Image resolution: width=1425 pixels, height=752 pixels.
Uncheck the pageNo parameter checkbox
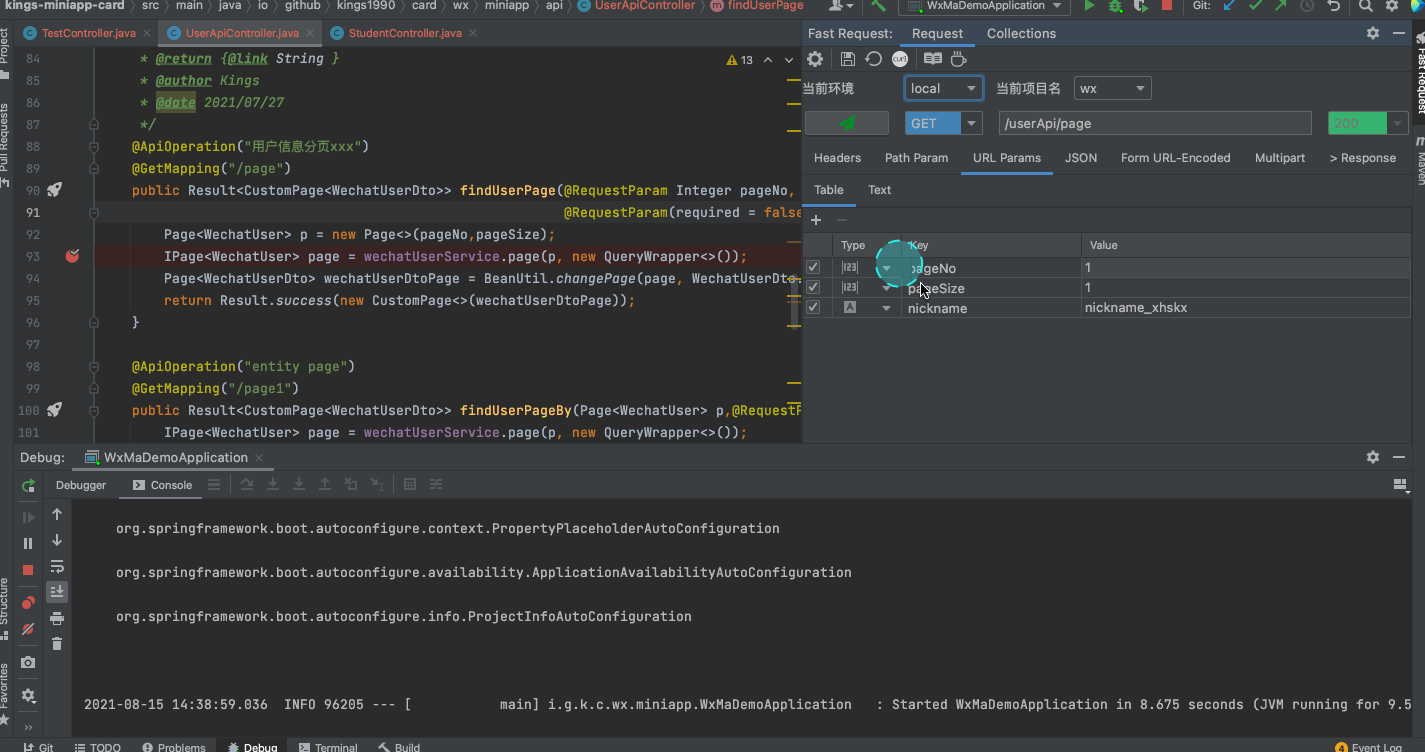pos(813,268)
